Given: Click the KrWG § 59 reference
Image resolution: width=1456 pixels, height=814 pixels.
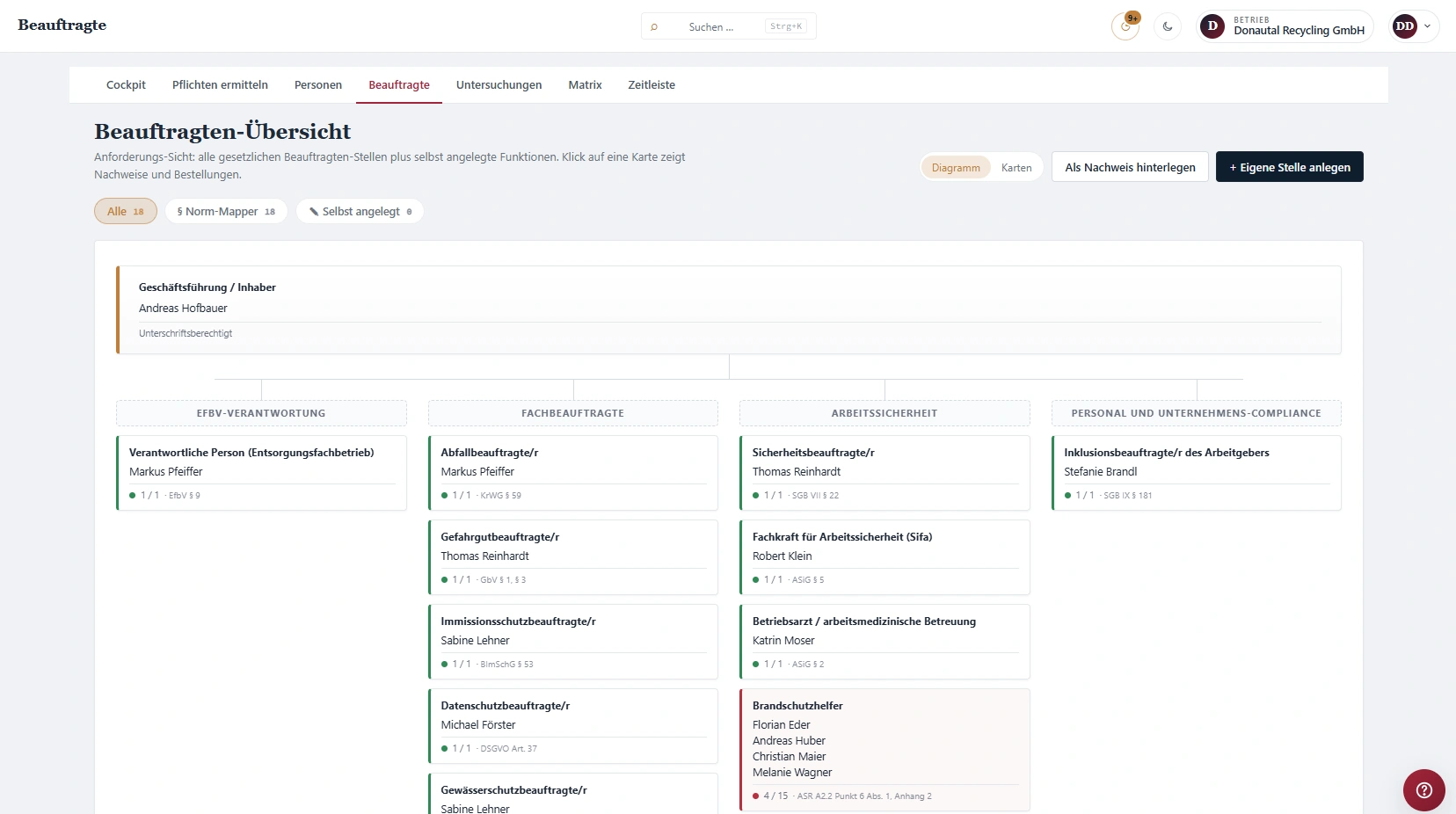Looking at the screenshot, I should click(x=500, y=496).
